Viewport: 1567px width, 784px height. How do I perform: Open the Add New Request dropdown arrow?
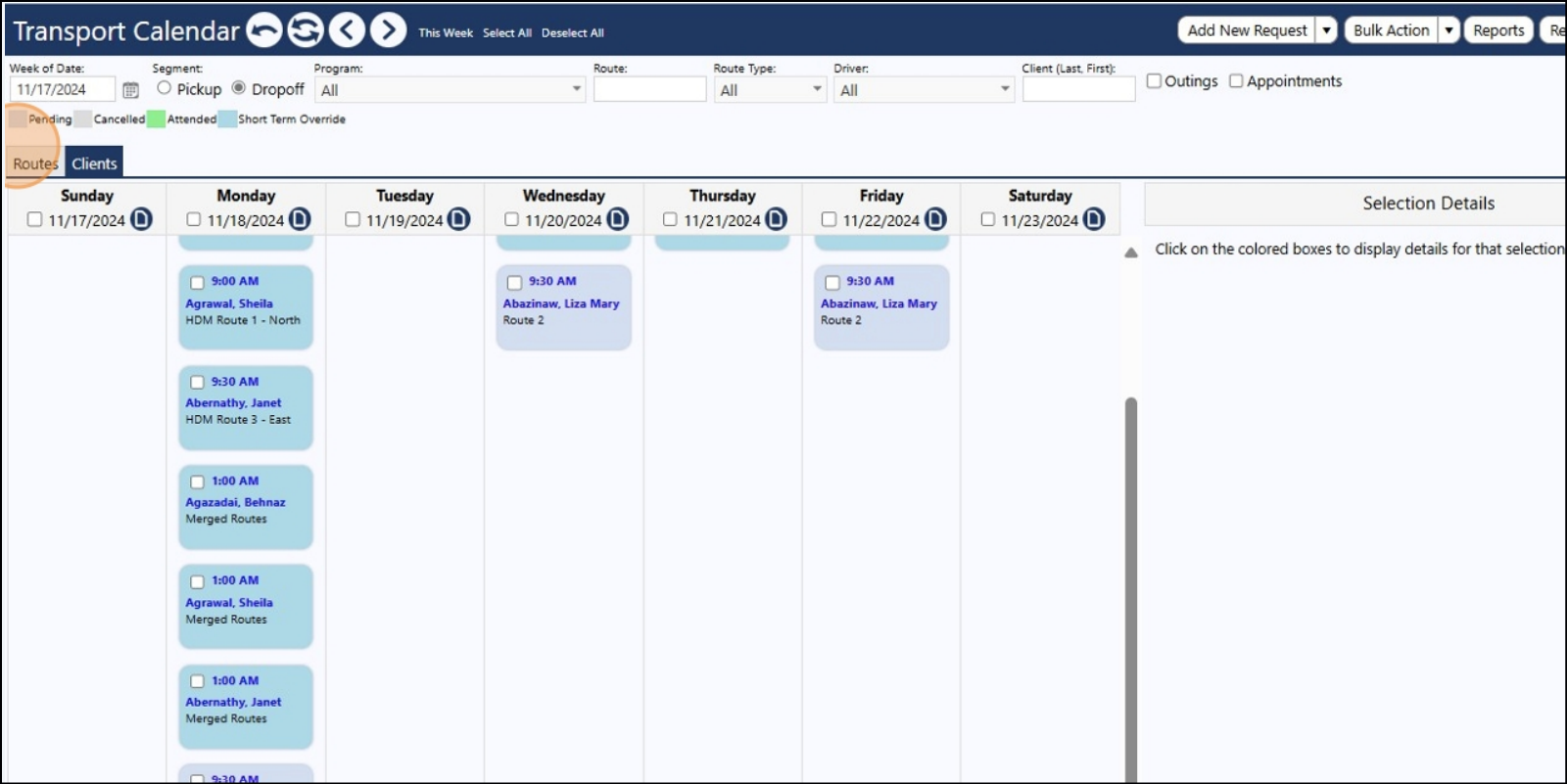click(1326, 30)
